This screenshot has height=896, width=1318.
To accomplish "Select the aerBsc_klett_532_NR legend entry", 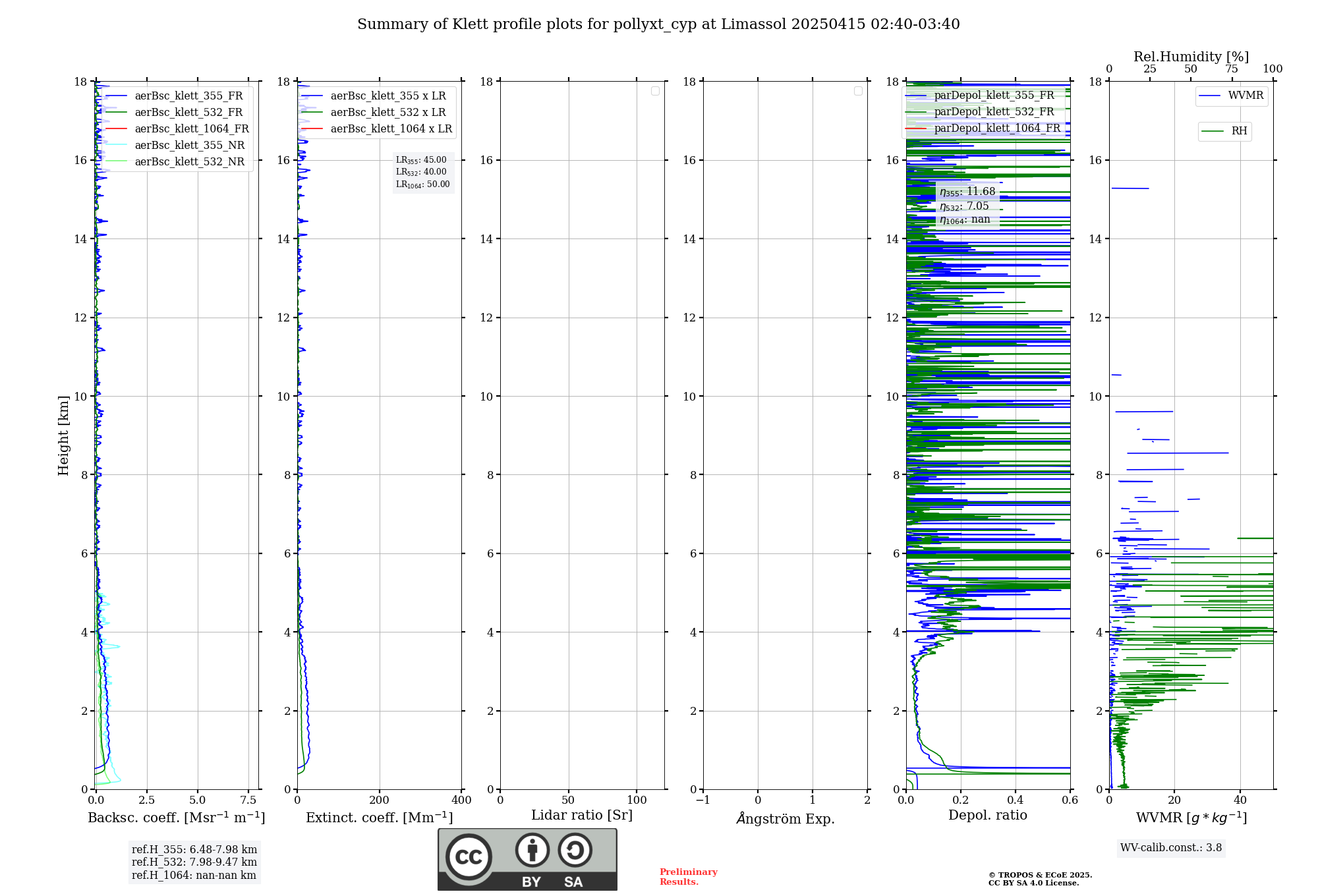I will pos(189,162).
